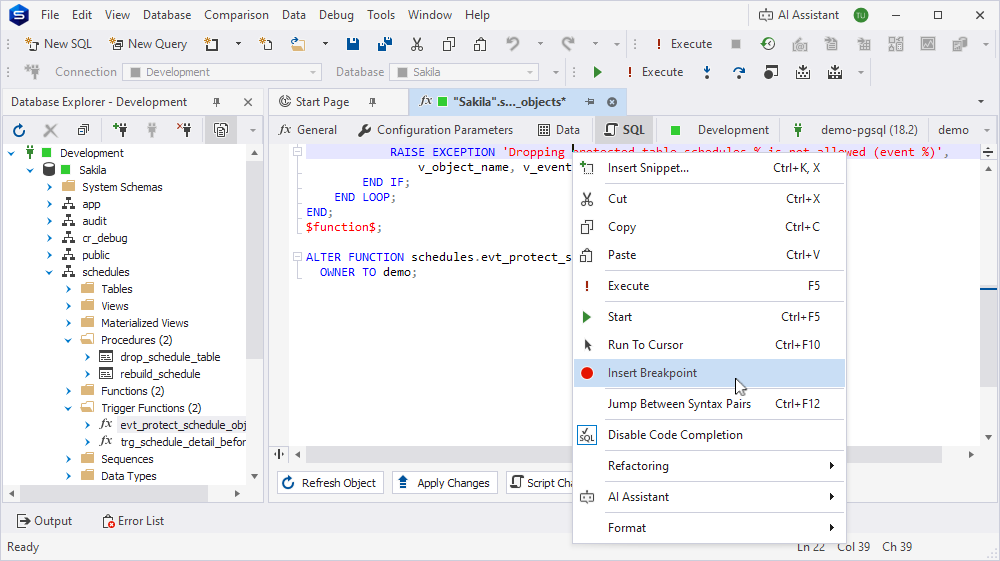Click the Save All icon
The width and height of the screenshot is (1000, 561).
pyautogui.click(x=385, y=44)
